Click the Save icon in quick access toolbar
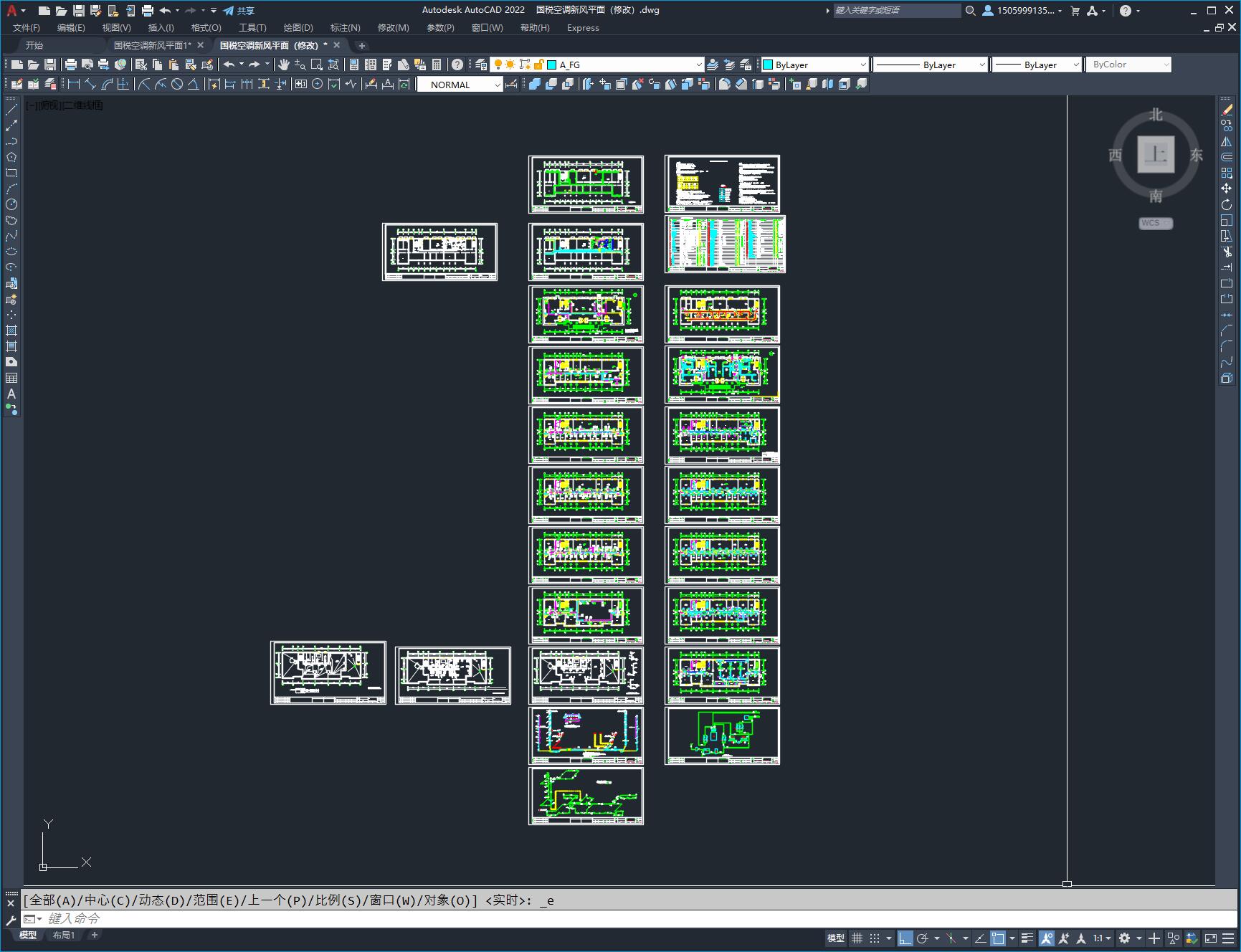 point(79,11)
